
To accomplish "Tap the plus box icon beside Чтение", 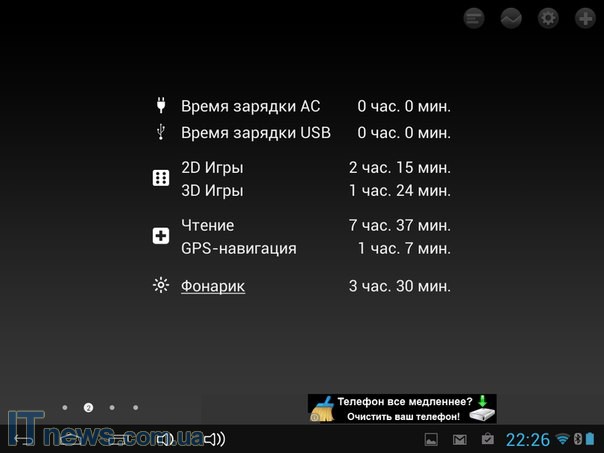I will point(160,236).
